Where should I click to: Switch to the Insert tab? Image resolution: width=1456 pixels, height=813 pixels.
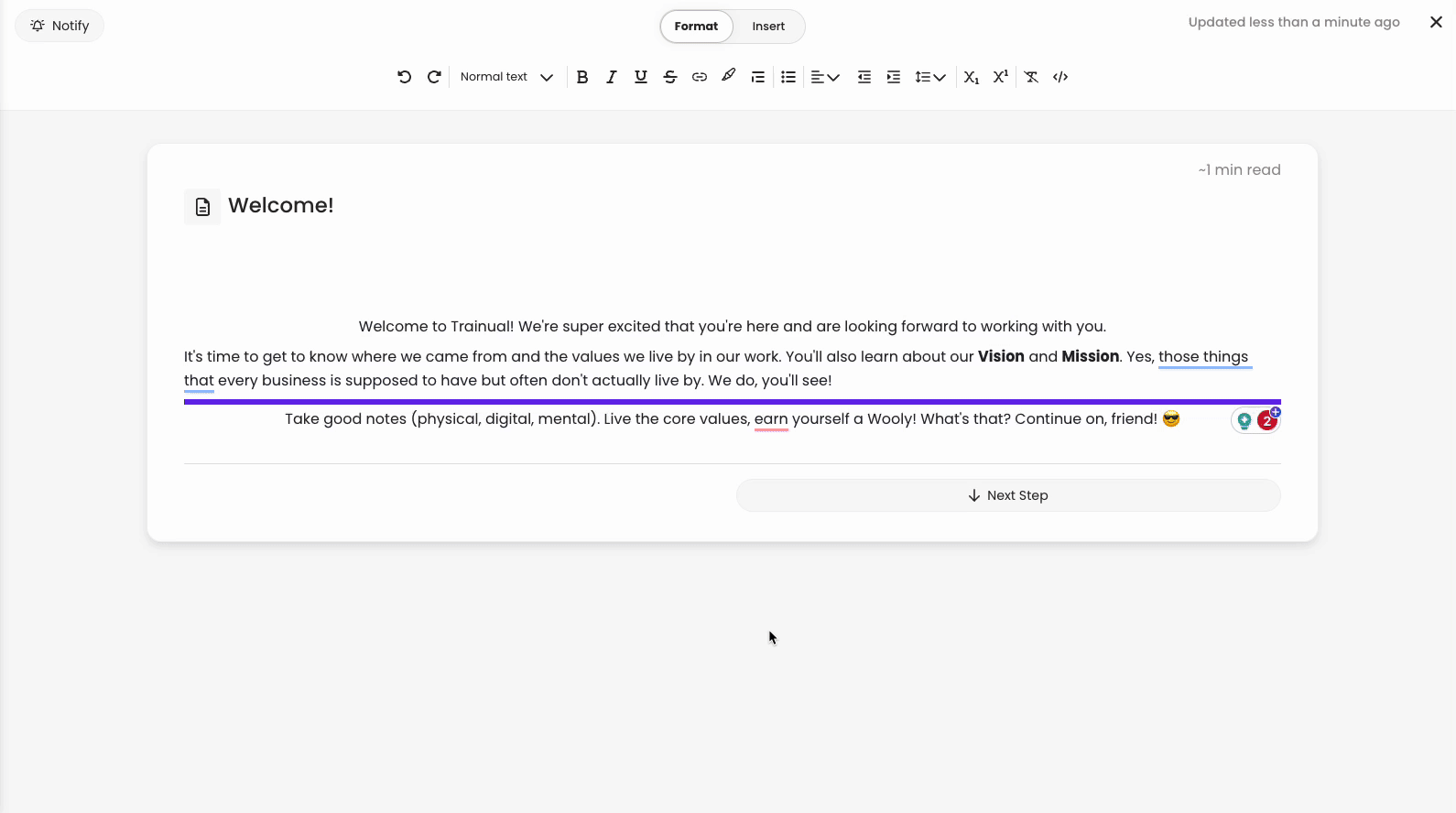coord(768,27)
